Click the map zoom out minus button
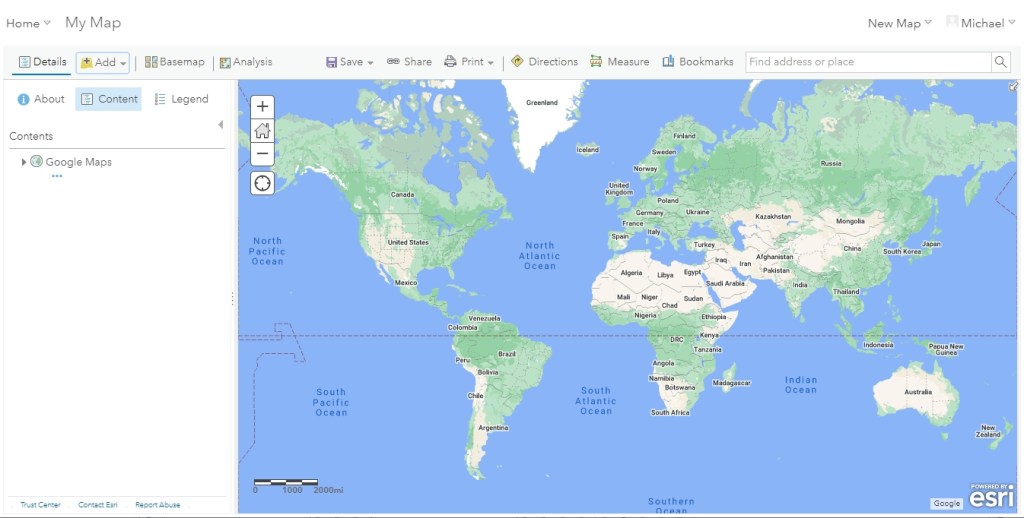 coord(262,154)
